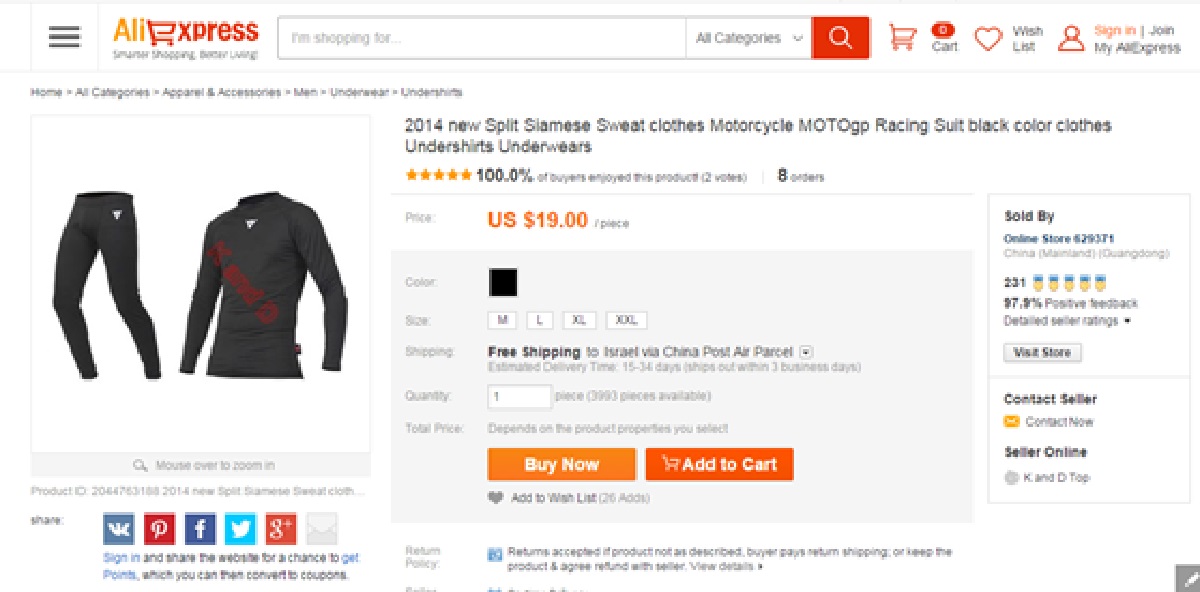Open the Wish List heart icon

tap(988, 38)
